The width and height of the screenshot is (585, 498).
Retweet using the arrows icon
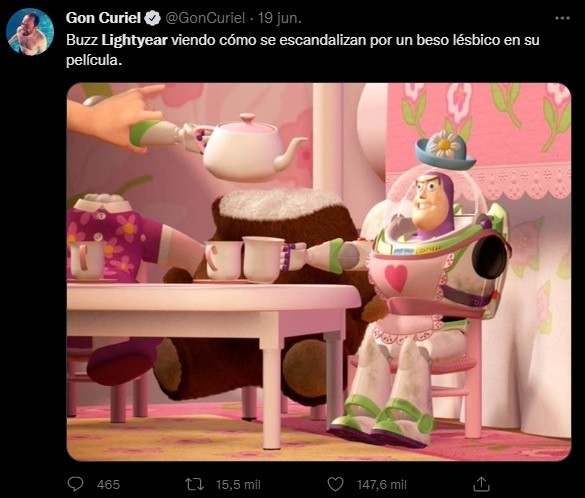tap(195, 484)
